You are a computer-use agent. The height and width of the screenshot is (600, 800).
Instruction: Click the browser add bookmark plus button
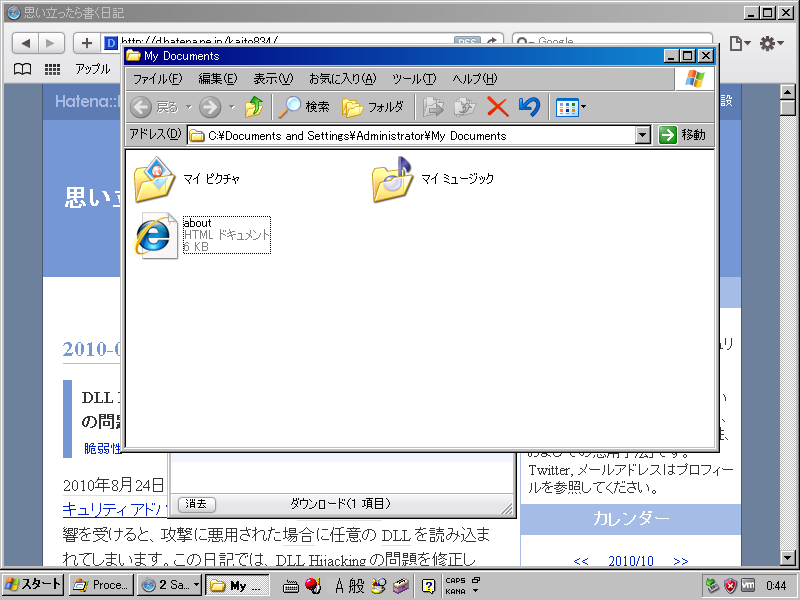pos(87,43)
